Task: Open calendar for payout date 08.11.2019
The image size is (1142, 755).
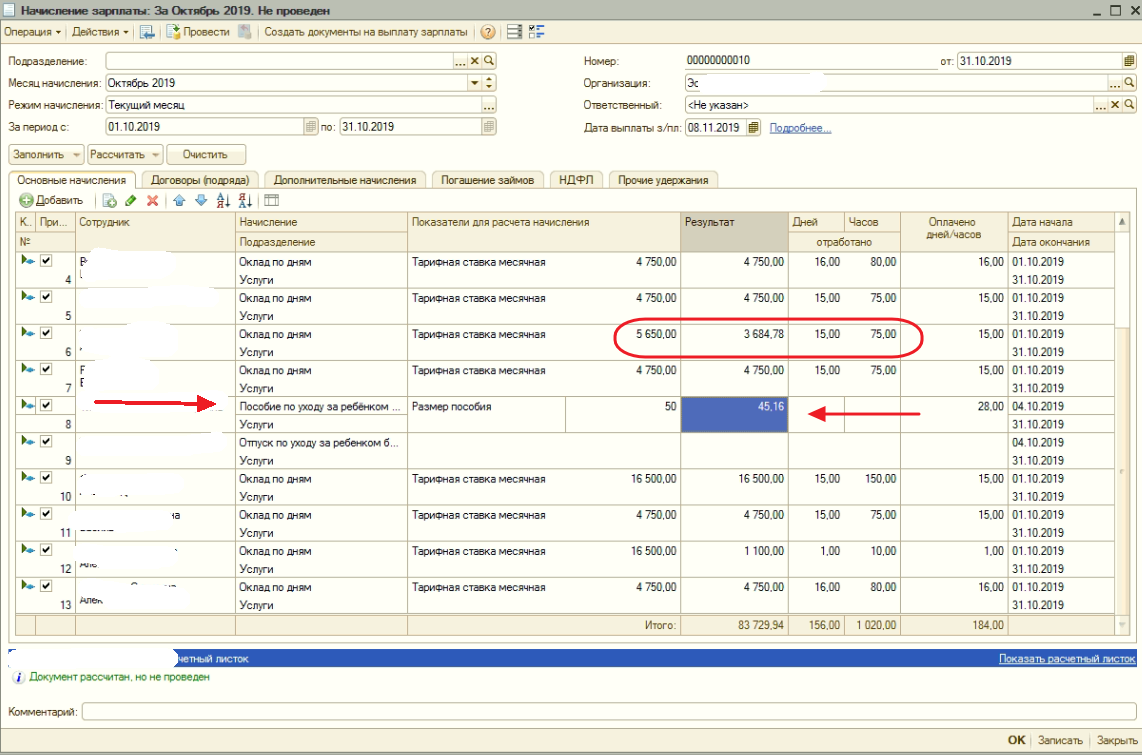Action: click(x=753, y=128)
